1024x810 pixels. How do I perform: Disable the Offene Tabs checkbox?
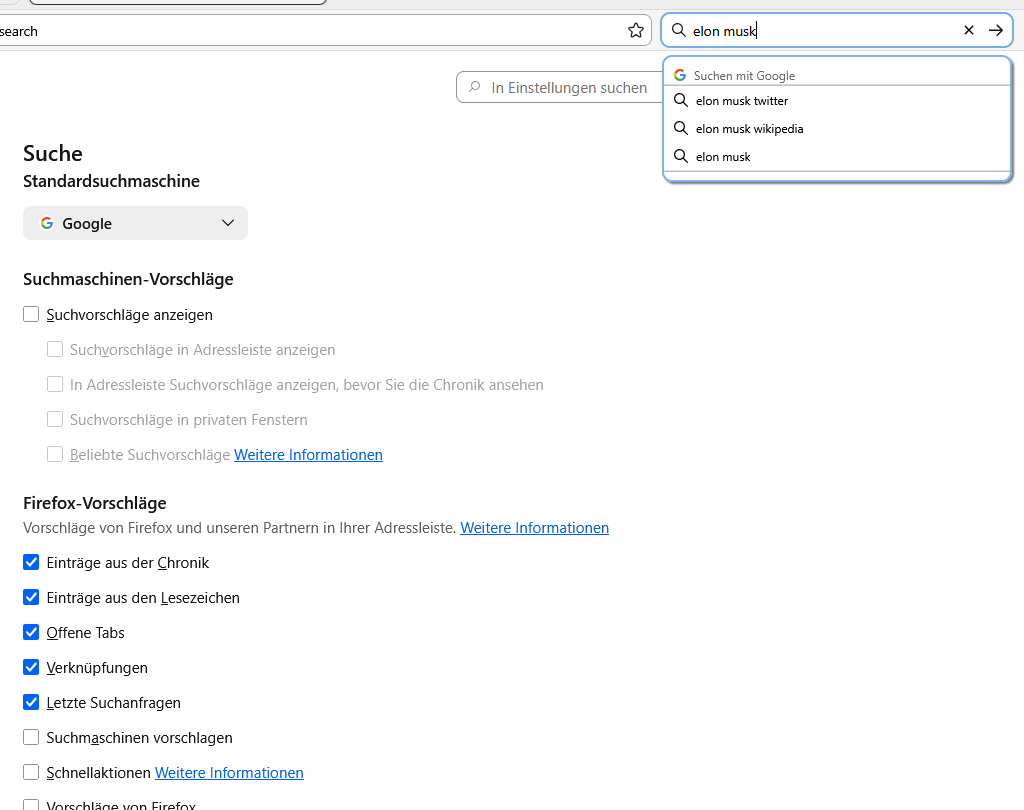point(31,633)
